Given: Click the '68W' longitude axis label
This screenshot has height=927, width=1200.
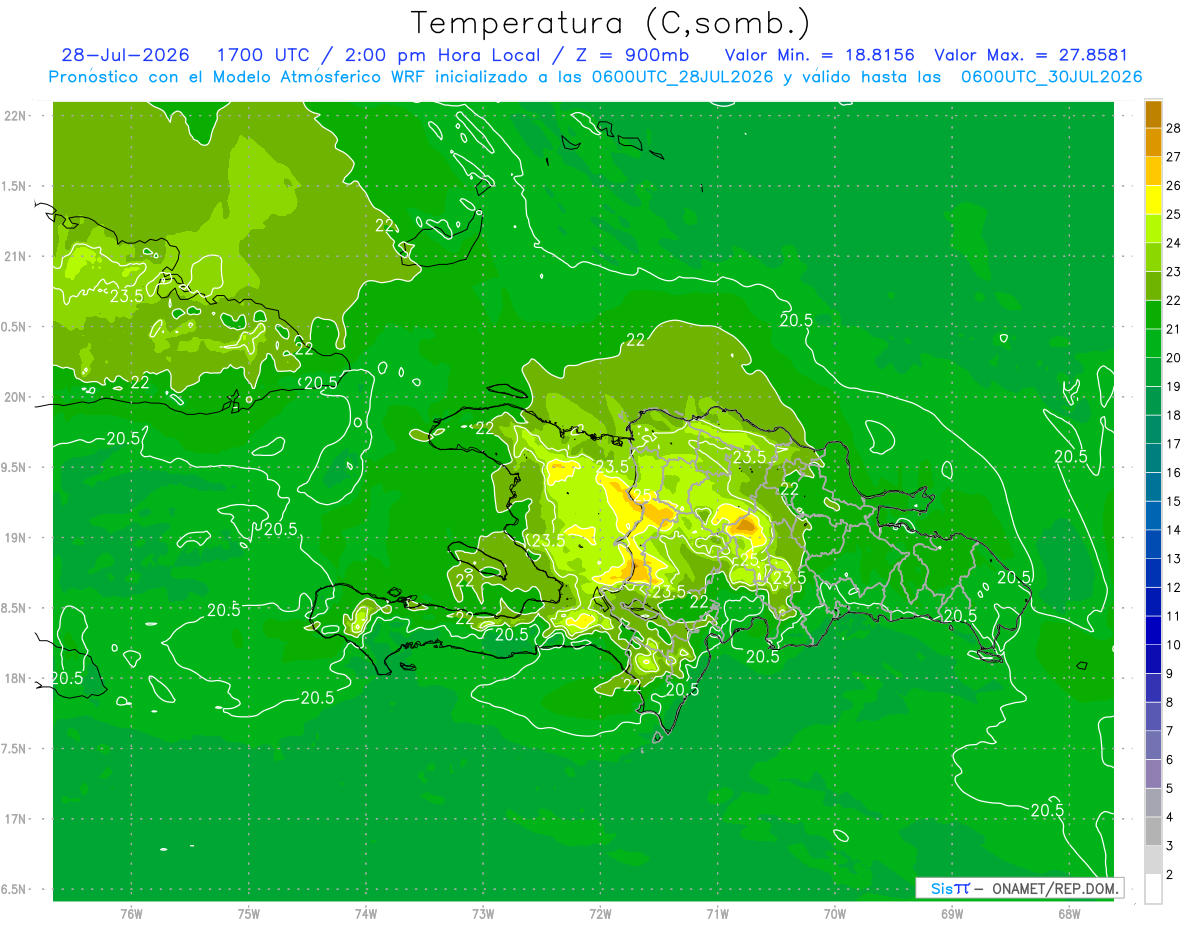Looking at the screenshot, I should point(1069,914).
